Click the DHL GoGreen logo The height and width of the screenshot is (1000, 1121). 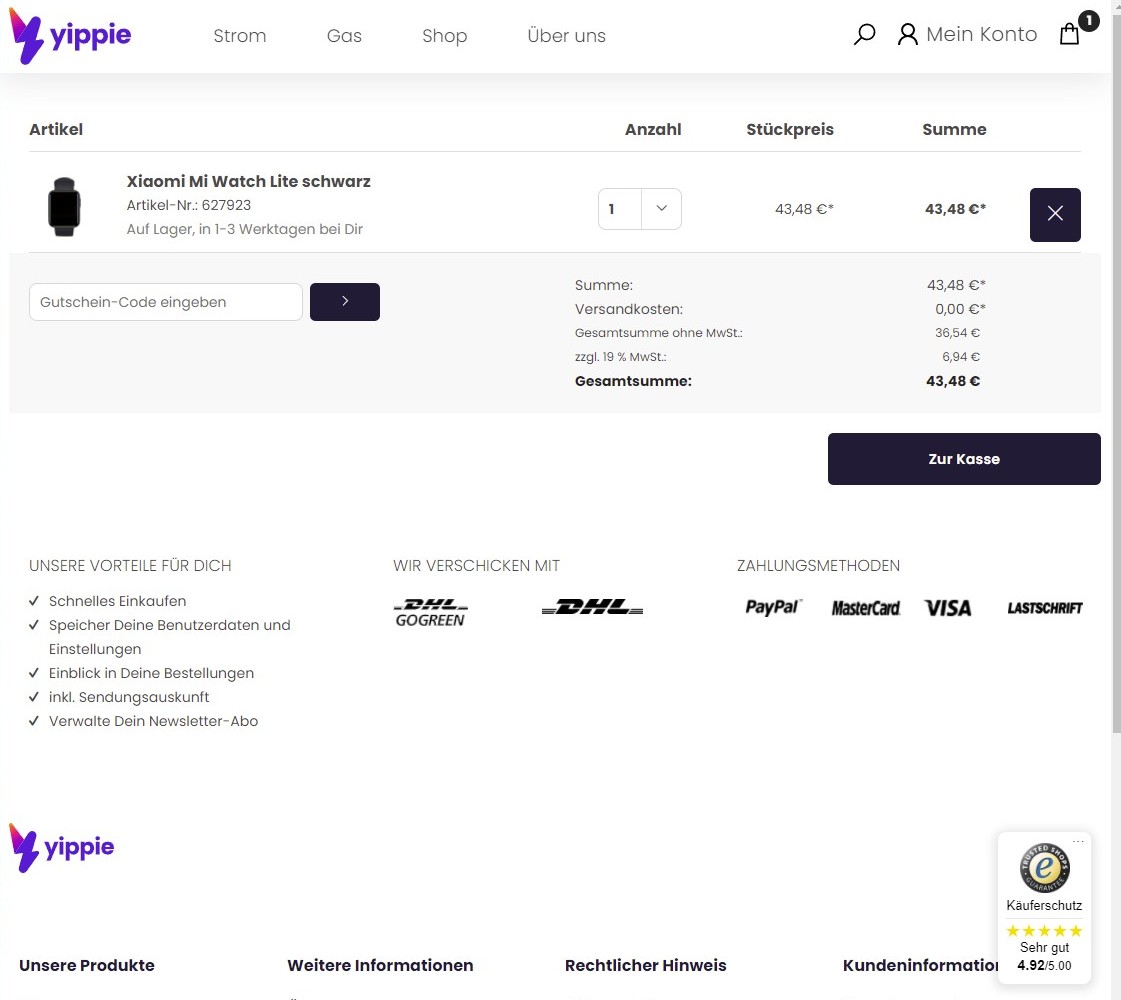430,613
